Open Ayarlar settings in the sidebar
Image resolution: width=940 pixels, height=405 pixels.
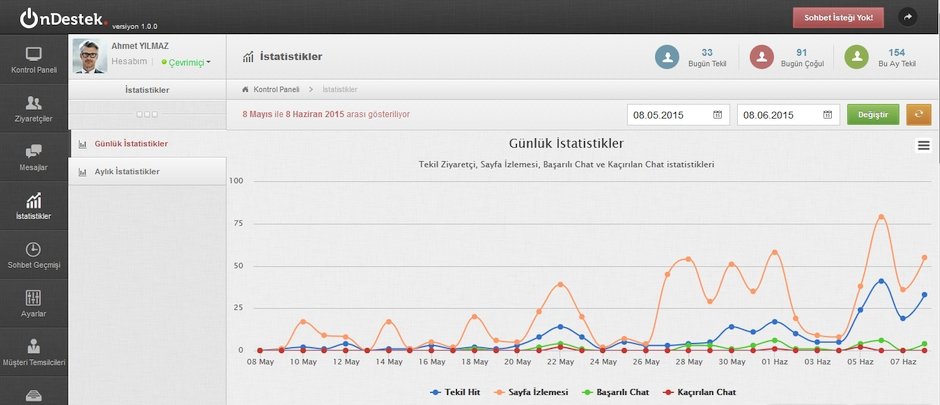coord(33,304)
